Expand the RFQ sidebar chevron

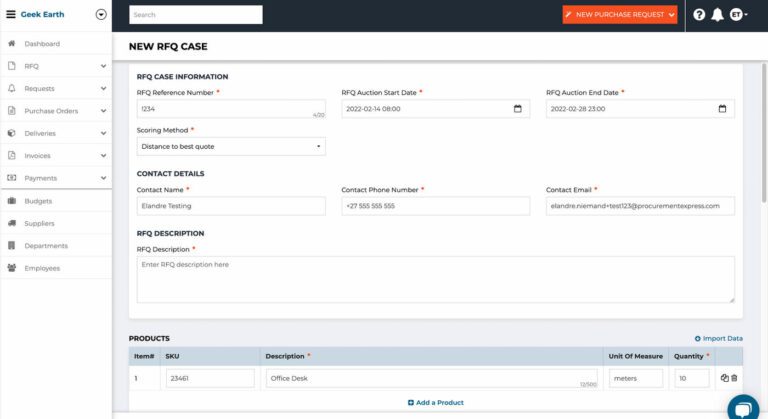click(x=103, y=66)
